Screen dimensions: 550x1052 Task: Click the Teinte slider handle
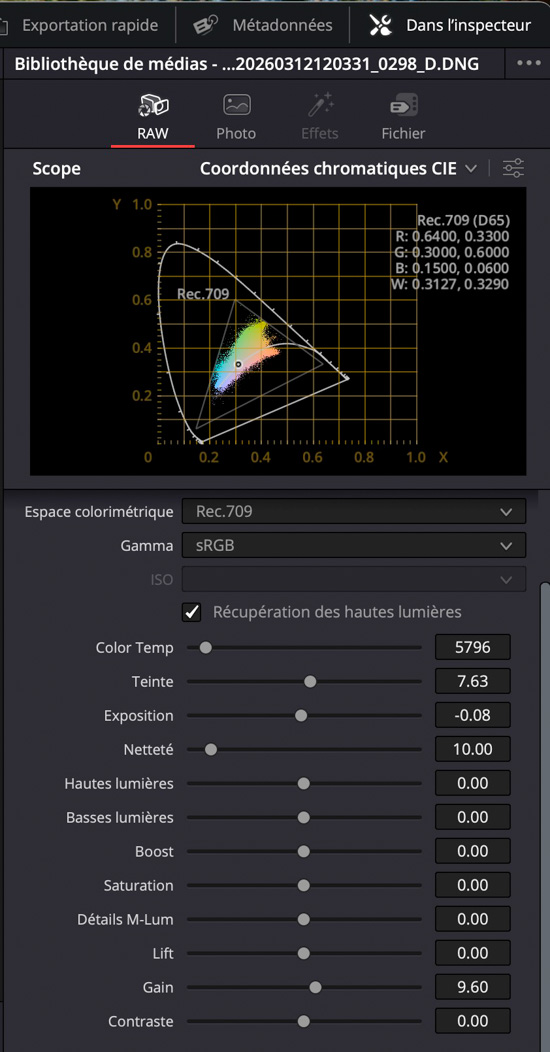310,682
